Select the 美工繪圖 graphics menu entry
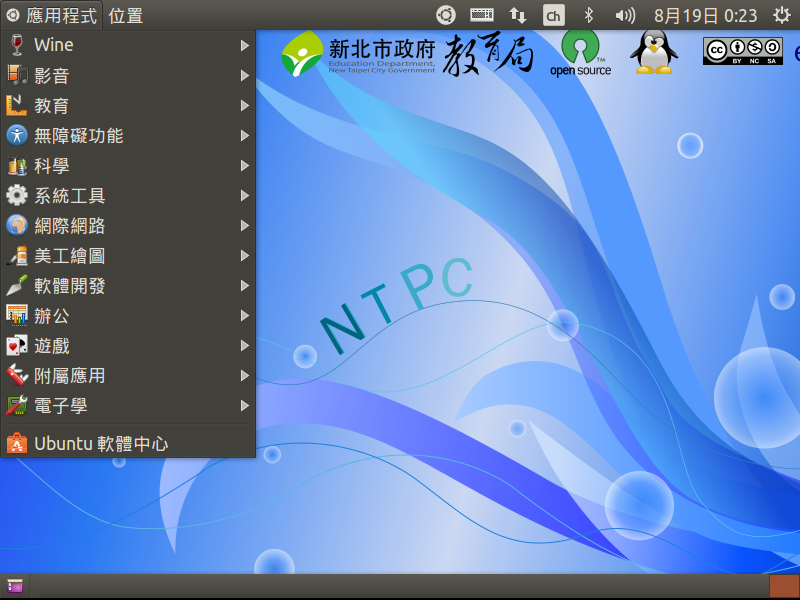Viewport: 800px width, 600px height. pyautogui.click(x=70, y=255)
